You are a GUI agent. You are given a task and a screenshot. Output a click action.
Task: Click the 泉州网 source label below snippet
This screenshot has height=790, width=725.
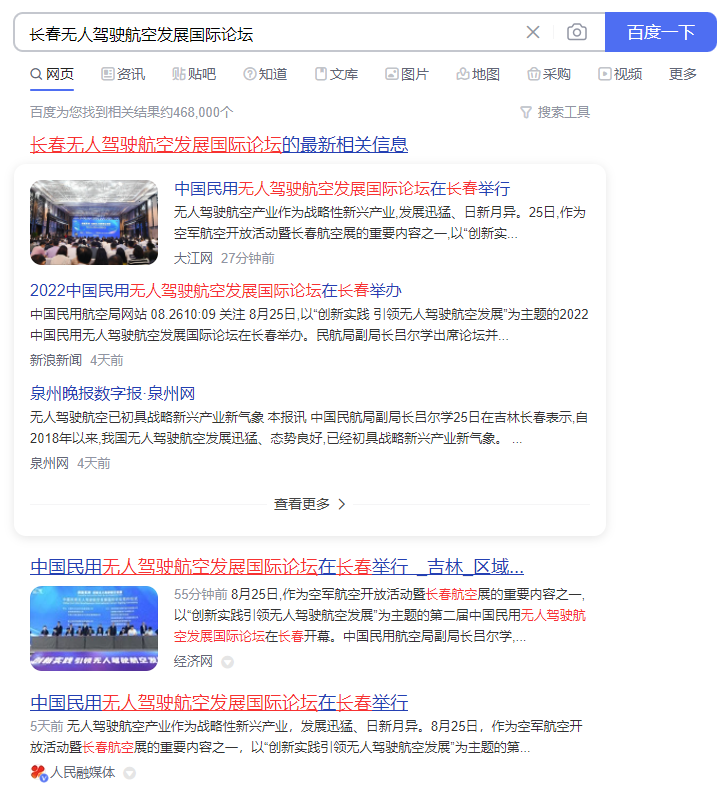click(49, 464)
